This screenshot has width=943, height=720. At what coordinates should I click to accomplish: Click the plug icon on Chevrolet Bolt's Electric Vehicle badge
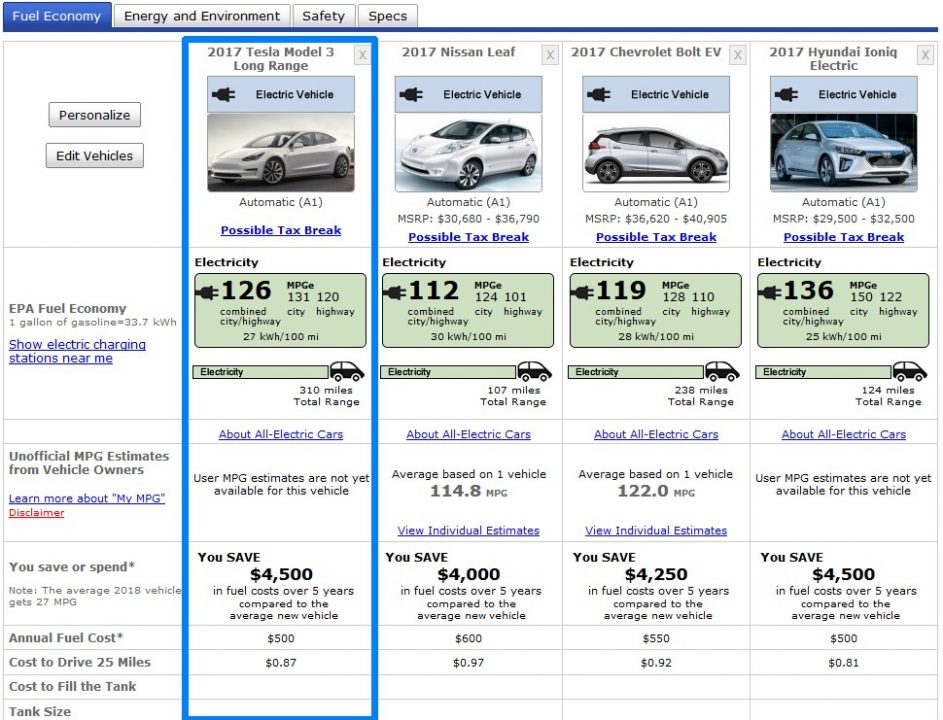pos(599,94)
